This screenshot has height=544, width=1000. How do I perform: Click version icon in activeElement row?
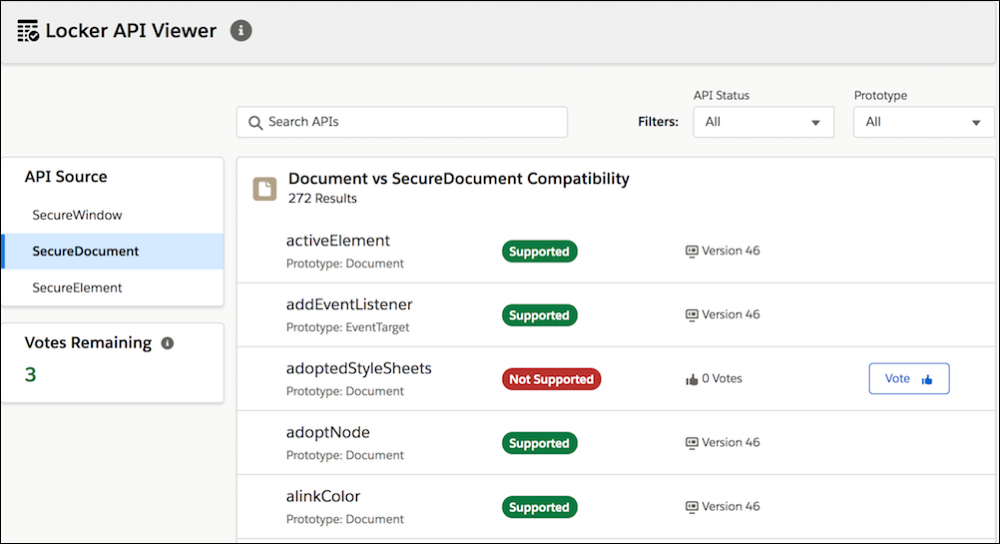691,251
